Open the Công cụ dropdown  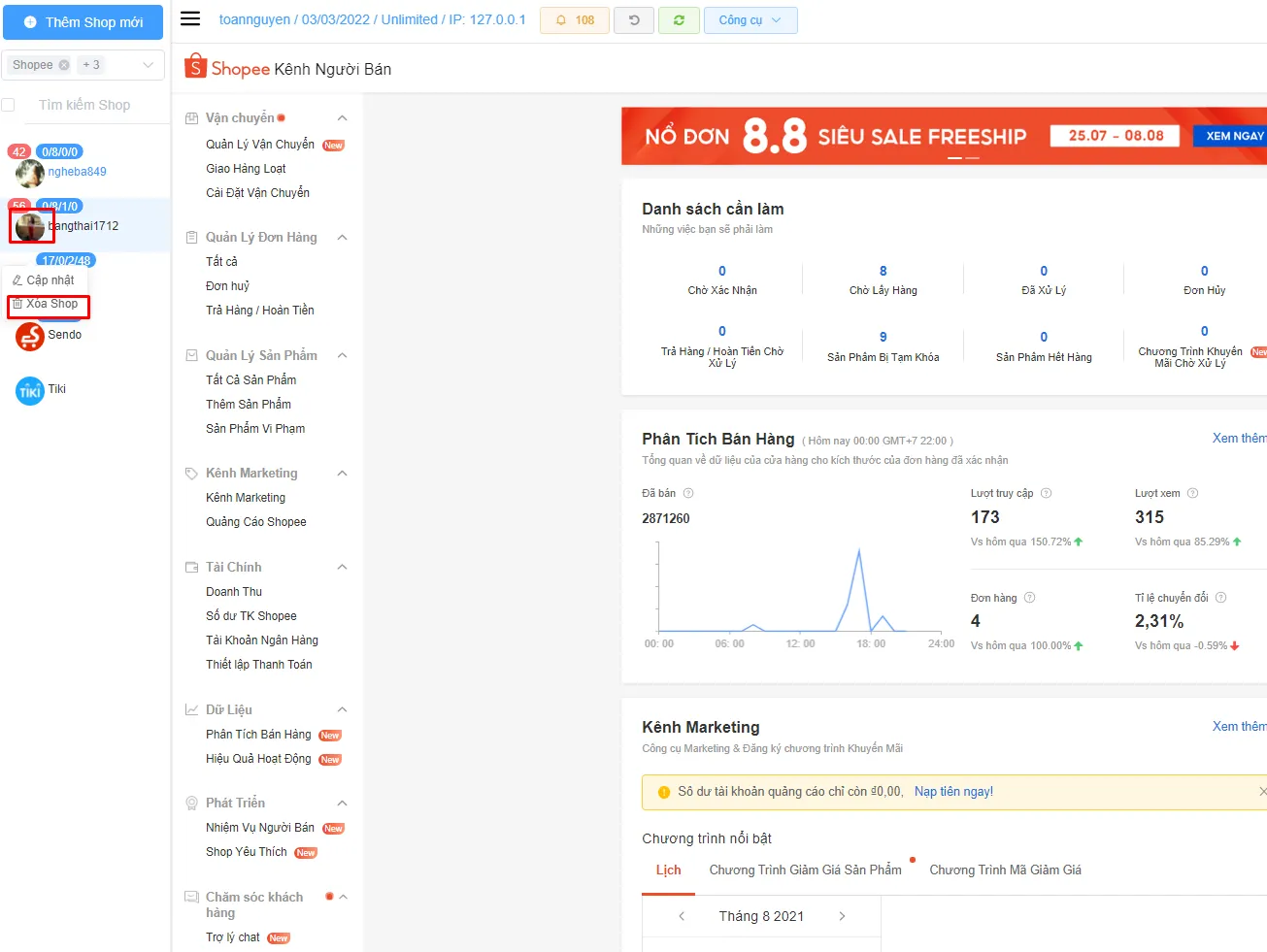pyautogui.click(x=750, y=20)
